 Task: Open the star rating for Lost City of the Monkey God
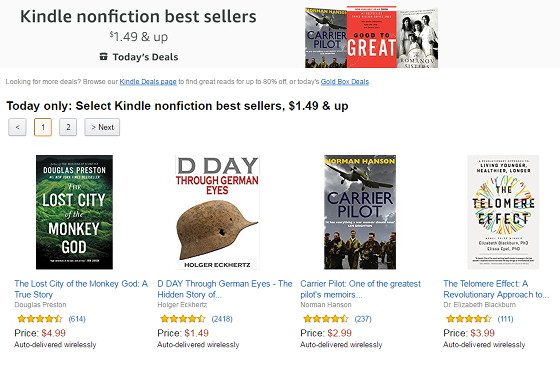click(40, 319)
